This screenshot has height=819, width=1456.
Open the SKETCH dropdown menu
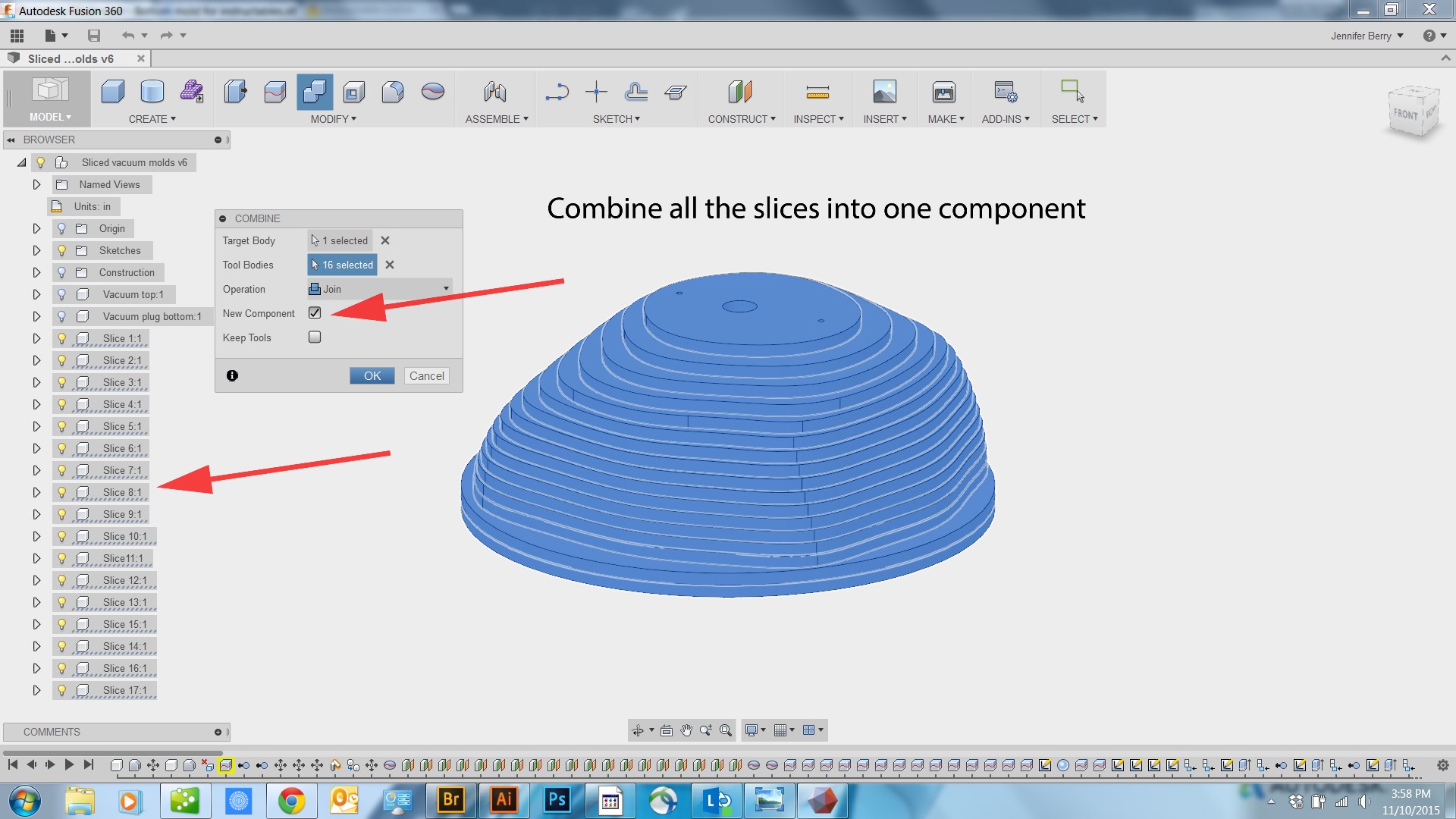tap(616, 119)
